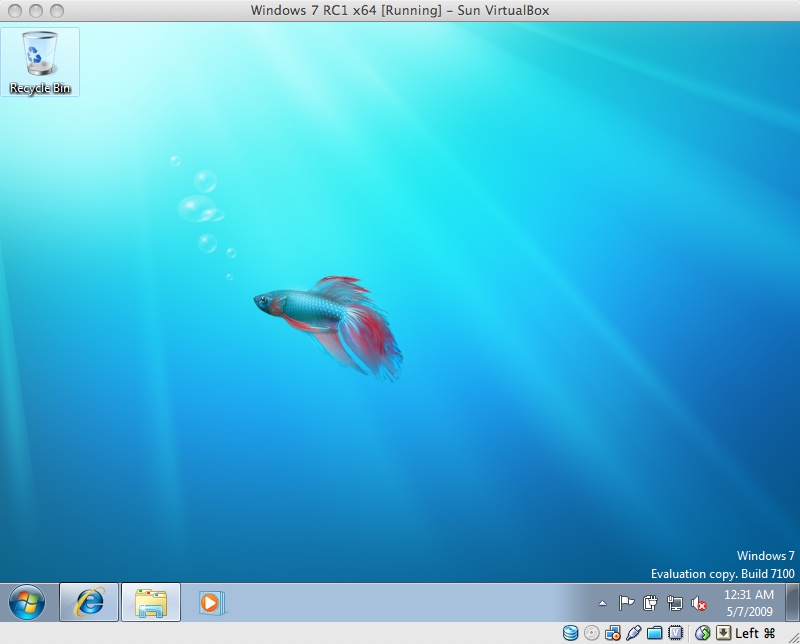Toggle the VirtualBox mouse integration indicator
800x644 pixels.
pyautogui.click(x=702, y=633)
